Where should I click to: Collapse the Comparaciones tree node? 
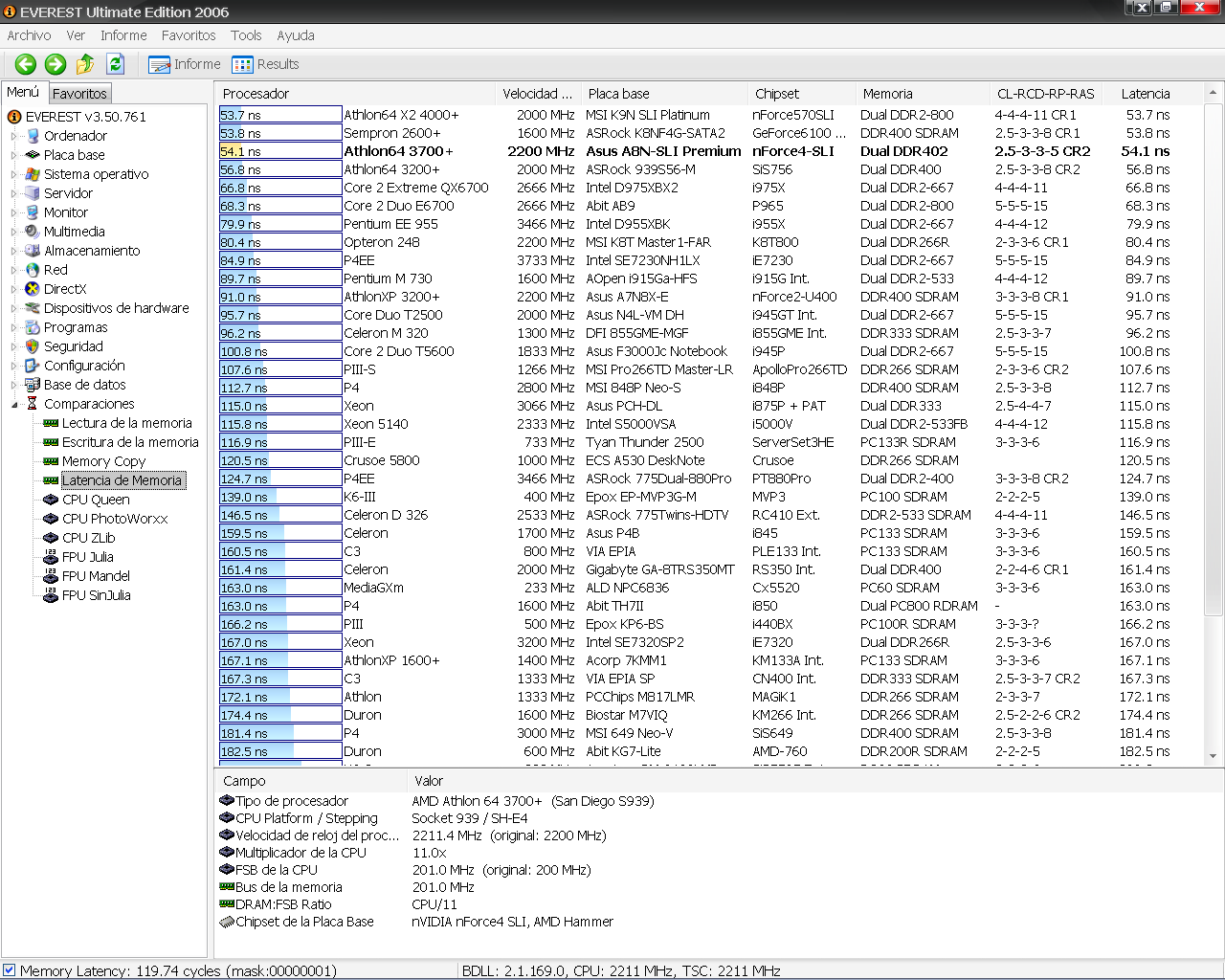14,404
